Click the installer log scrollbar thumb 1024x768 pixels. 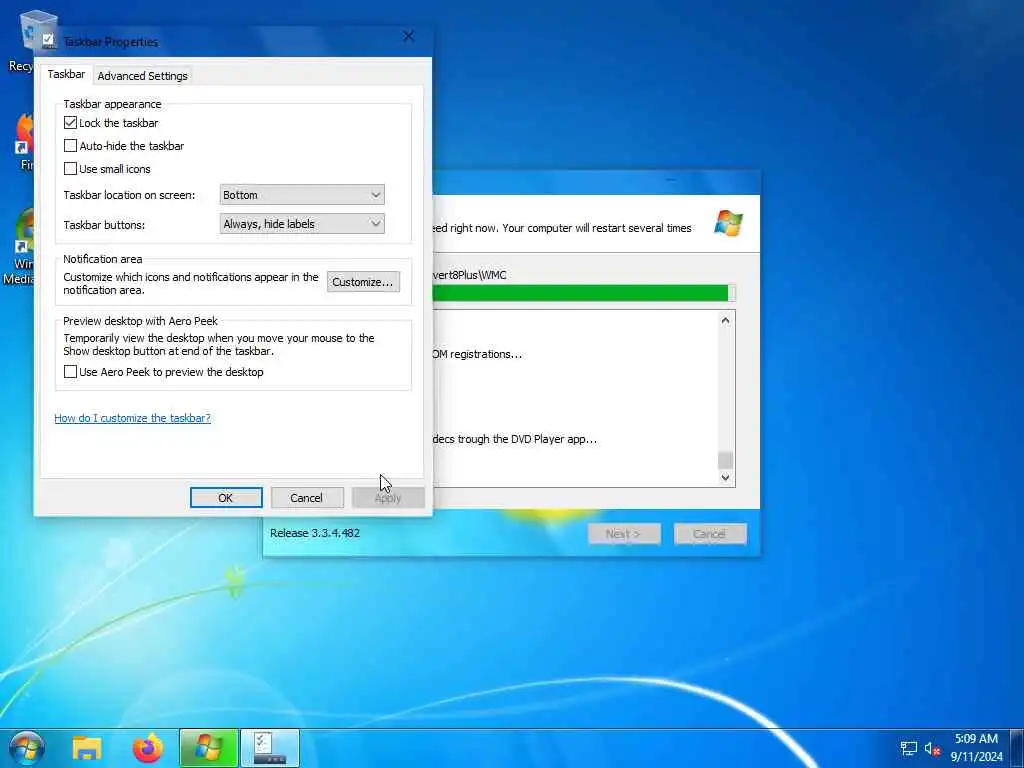[x=725, y=460]
